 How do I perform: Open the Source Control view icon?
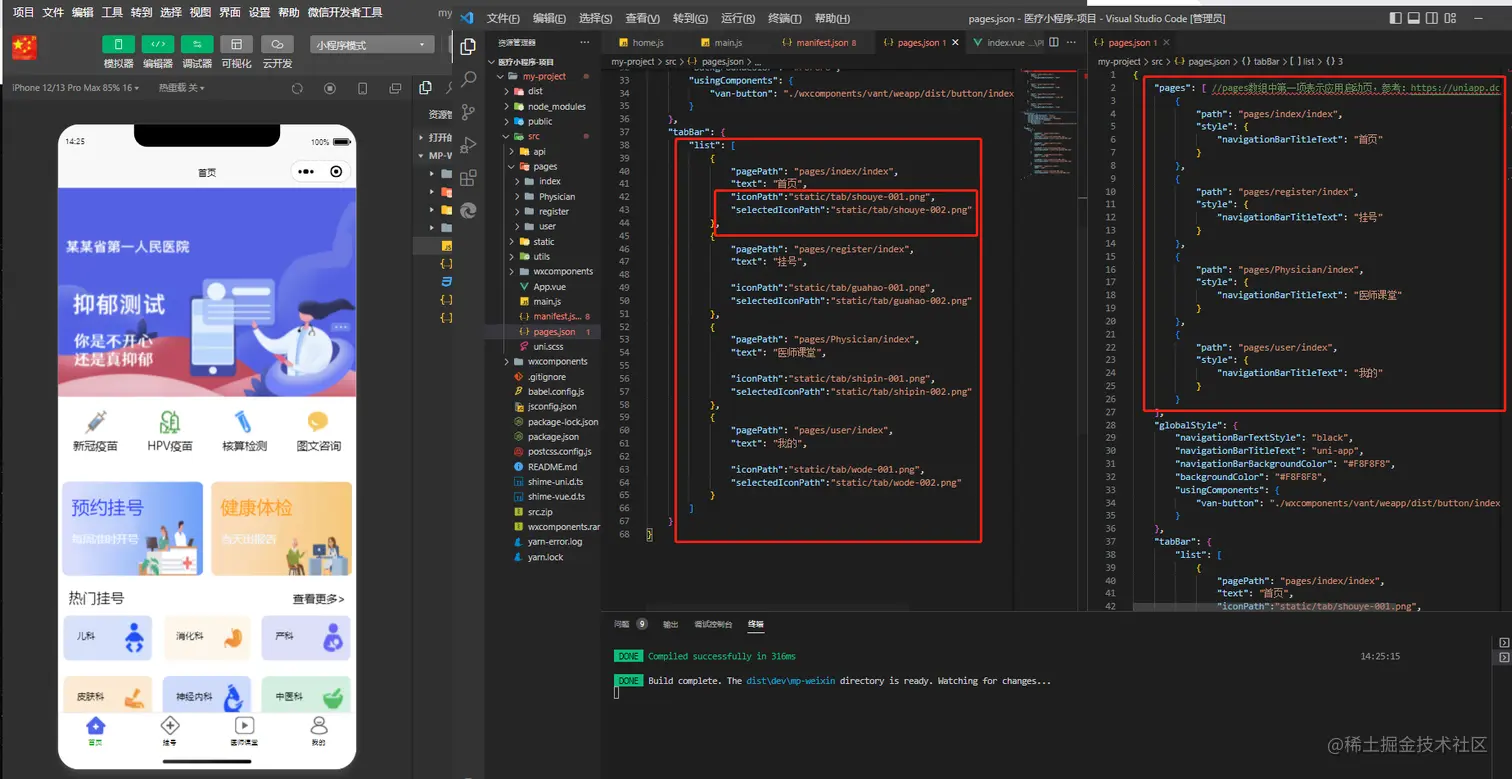coord(468,112)
